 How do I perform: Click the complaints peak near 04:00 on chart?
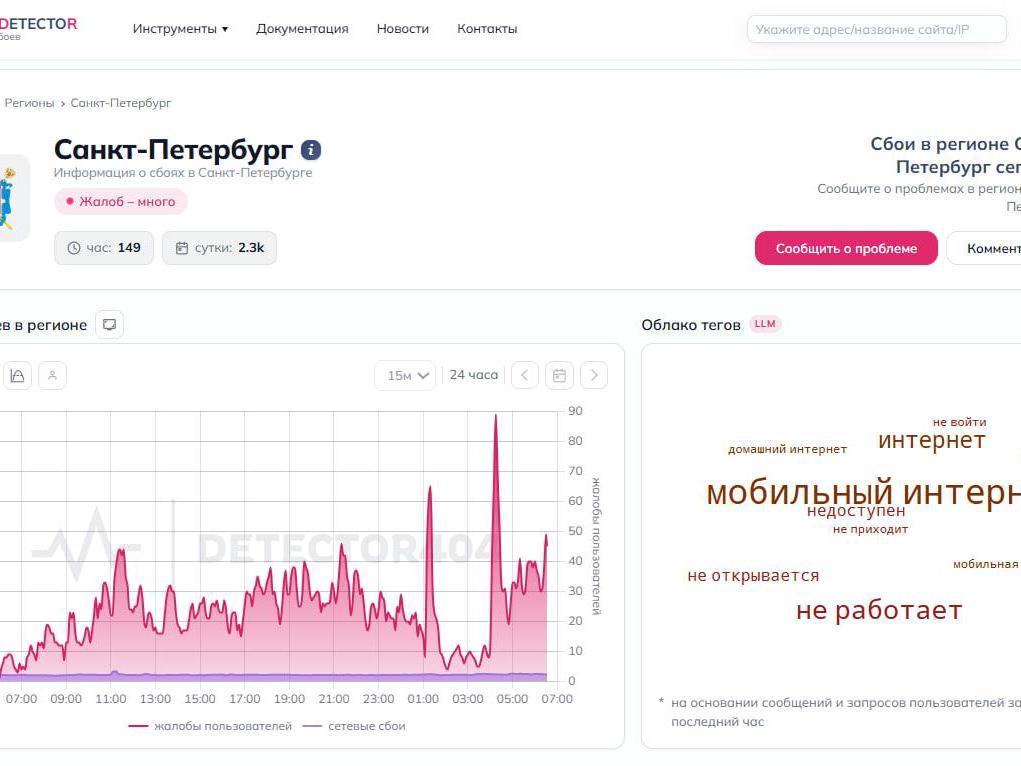[496, 416]
